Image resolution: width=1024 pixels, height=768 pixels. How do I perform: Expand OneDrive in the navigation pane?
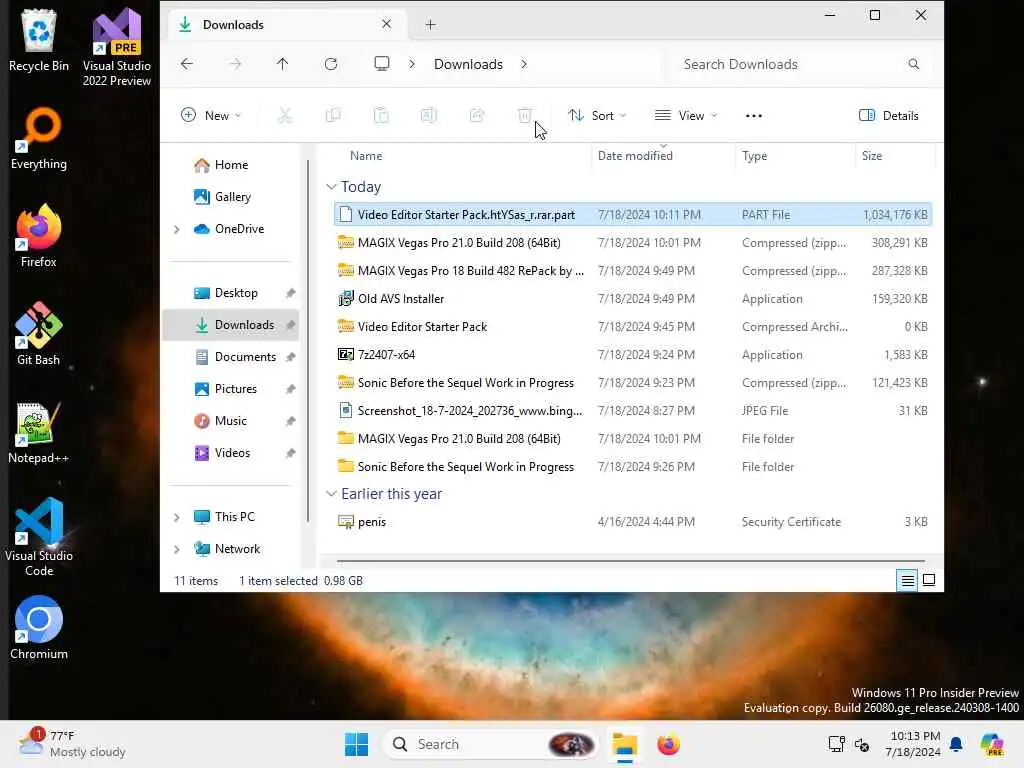(176, 229)
